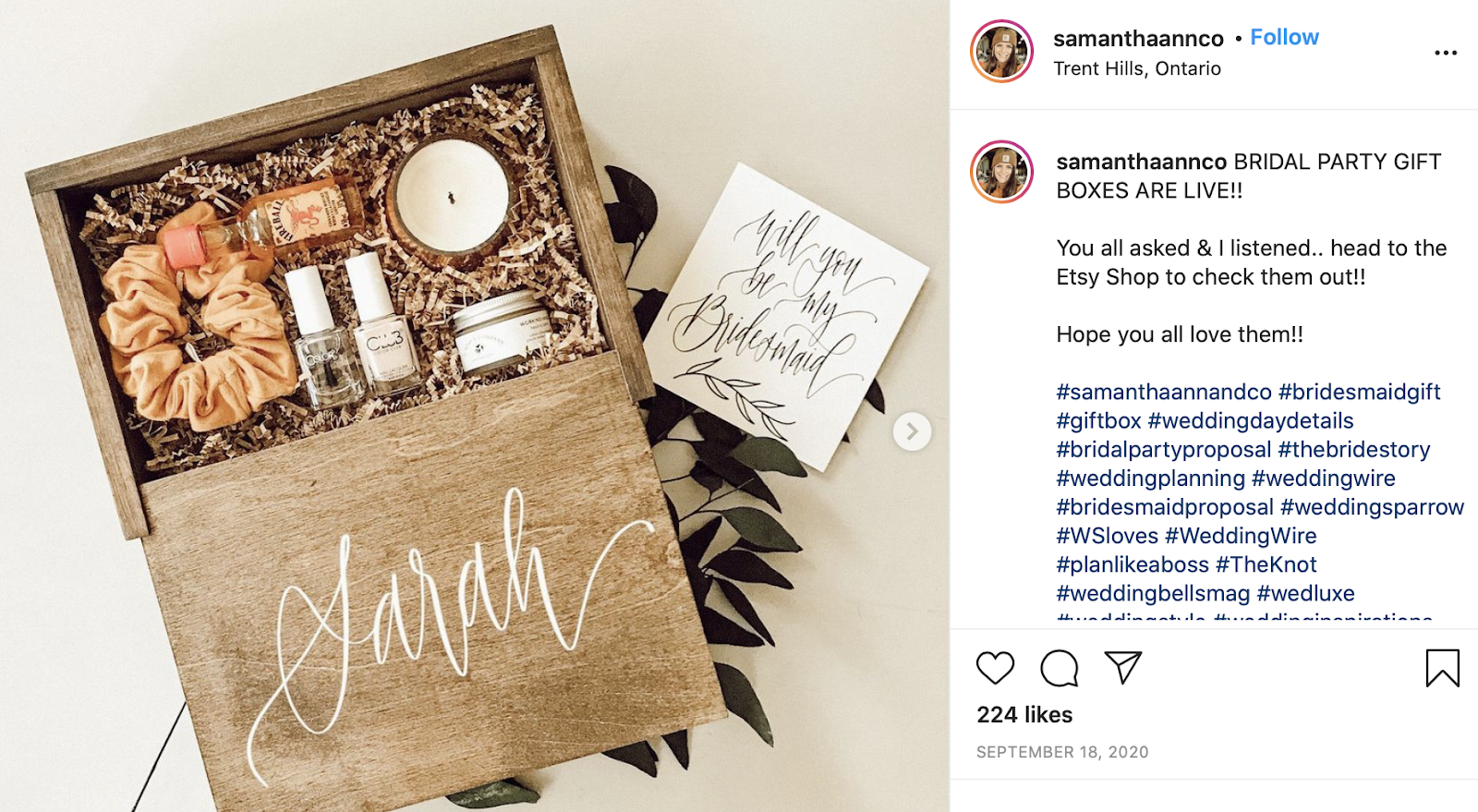Viewport: 1478px width, 812px height.
Task: Open Trent Hills, Ontario location
Action: (1137, 68)
